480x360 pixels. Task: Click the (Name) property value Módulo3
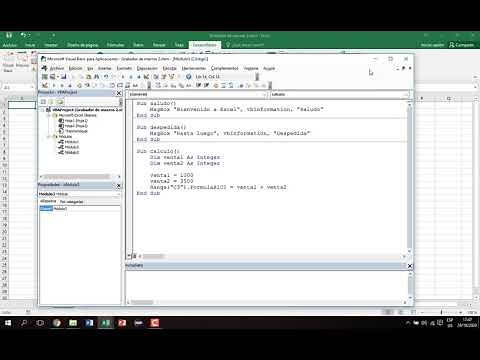pos(87,208)
